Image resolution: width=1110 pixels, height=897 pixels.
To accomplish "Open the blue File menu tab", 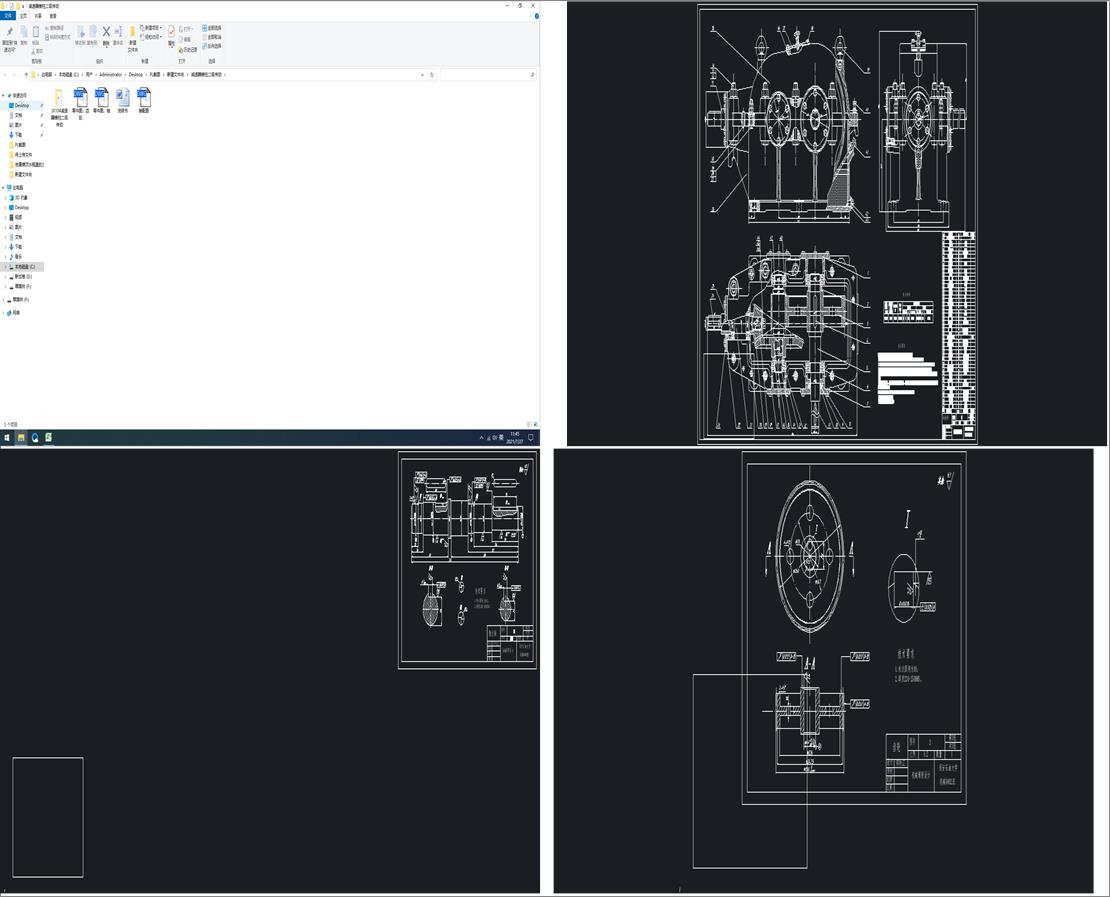I will [8, 16].
